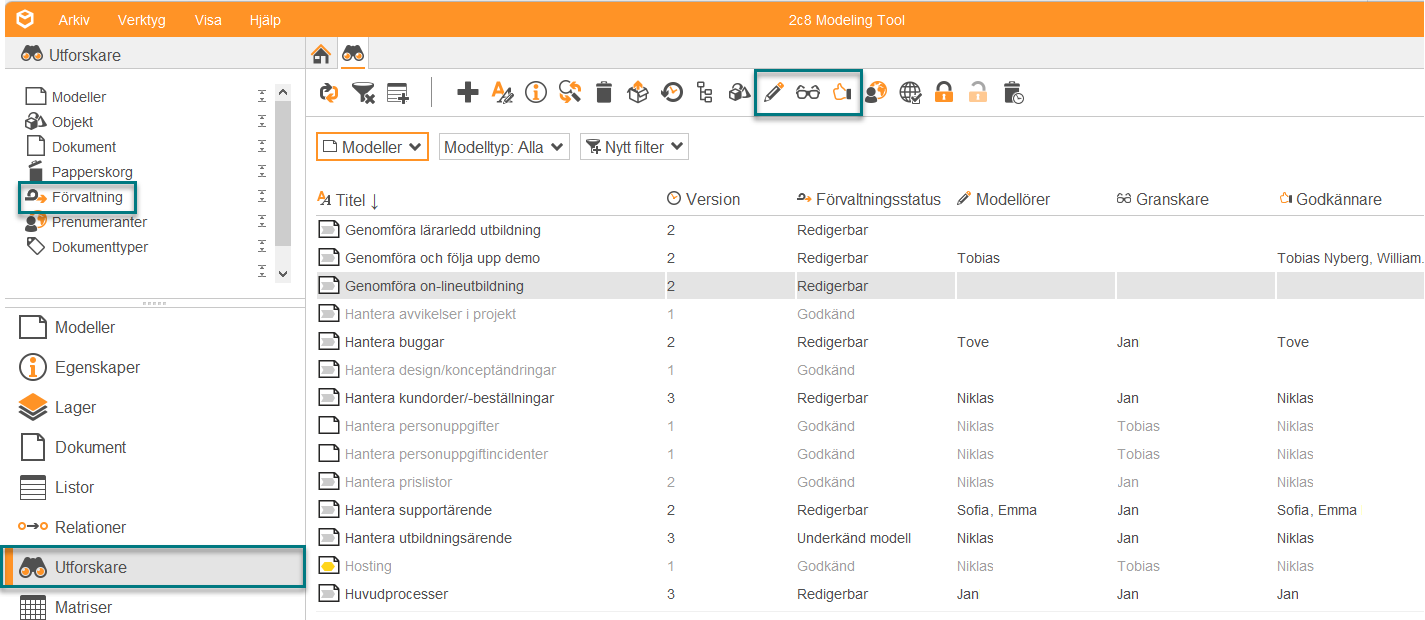Viewport: 1425px width, 620px height.
Task: Click the open box with up-arrow icon
Action: (638, 93)
